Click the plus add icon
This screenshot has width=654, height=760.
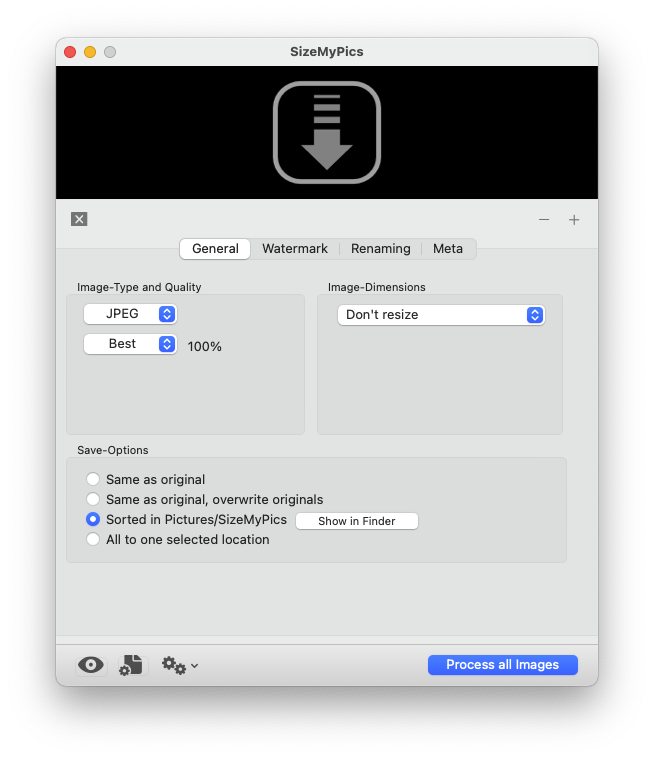[x=574, y=220]
